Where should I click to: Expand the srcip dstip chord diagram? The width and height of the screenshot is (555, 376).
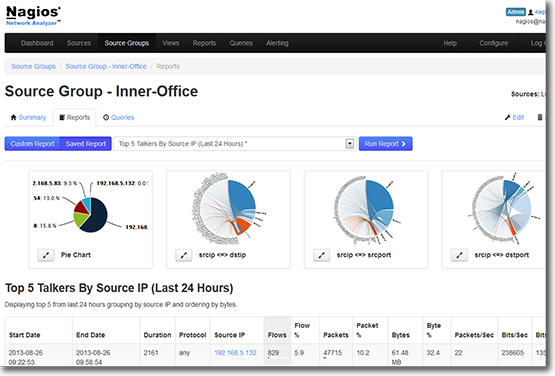pos(184,255)
